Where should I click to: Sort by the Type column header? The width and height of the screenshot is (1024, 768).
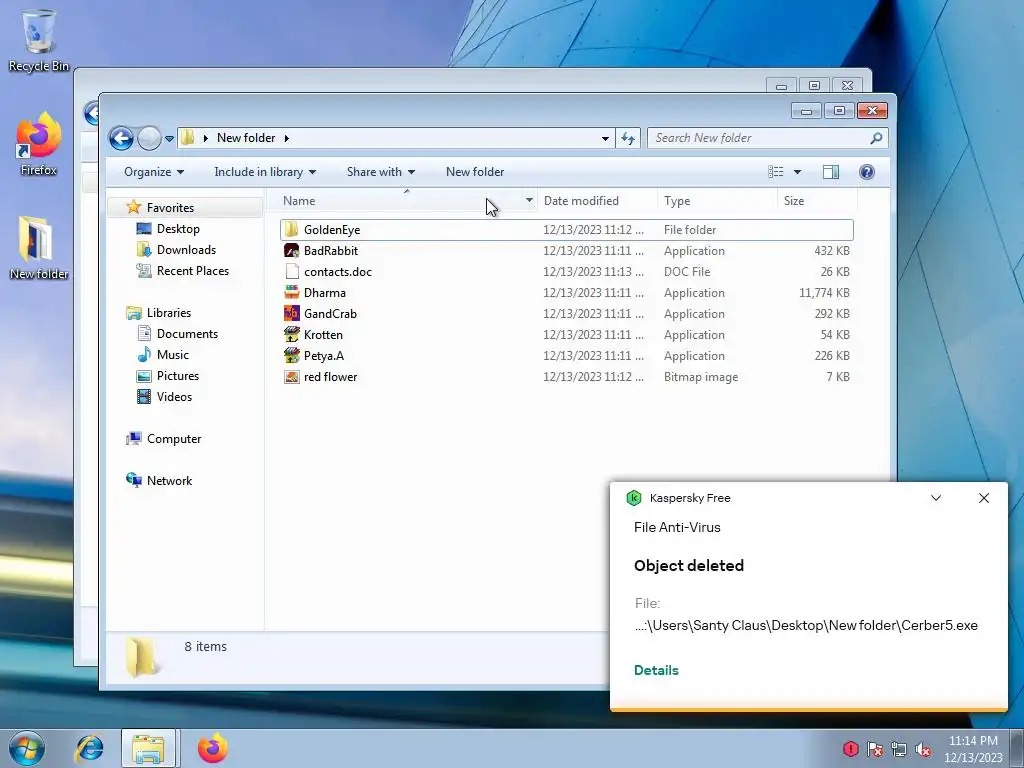tap(717, 200)
